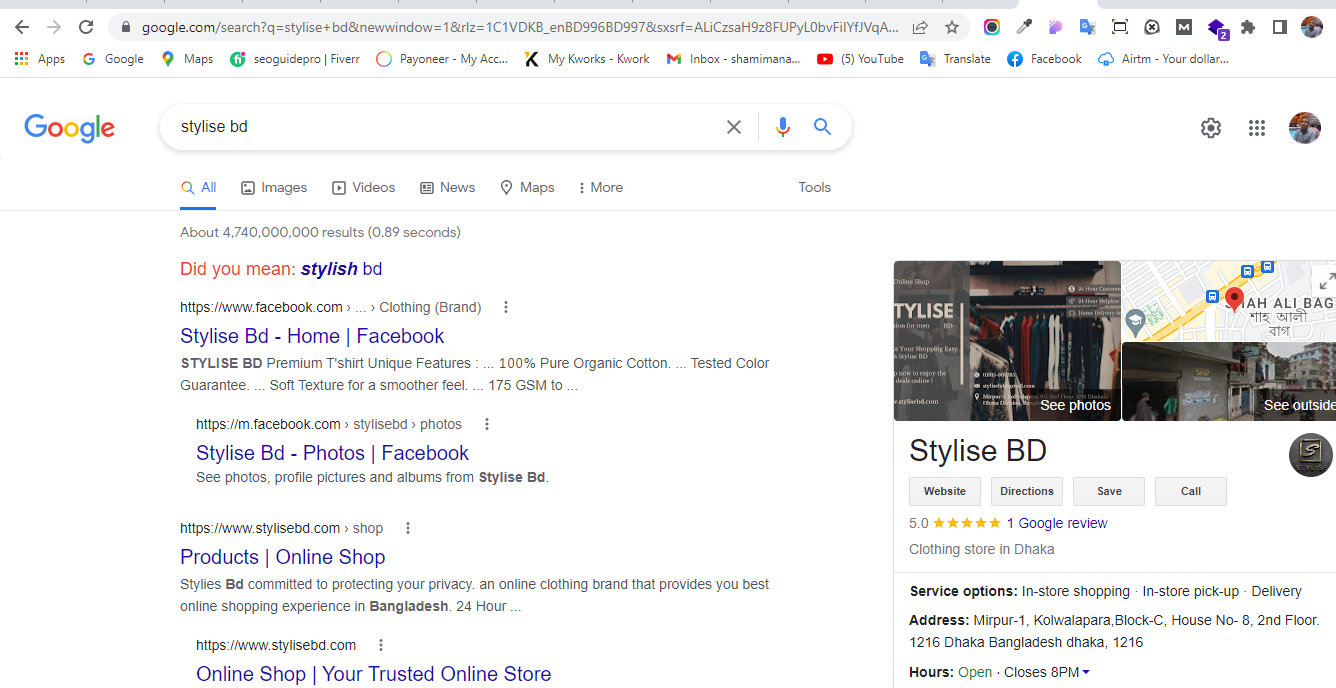Open options menu for www.stylisebd.com result
This screenshot has height=688, width=1336.
(x=381, y=645)
